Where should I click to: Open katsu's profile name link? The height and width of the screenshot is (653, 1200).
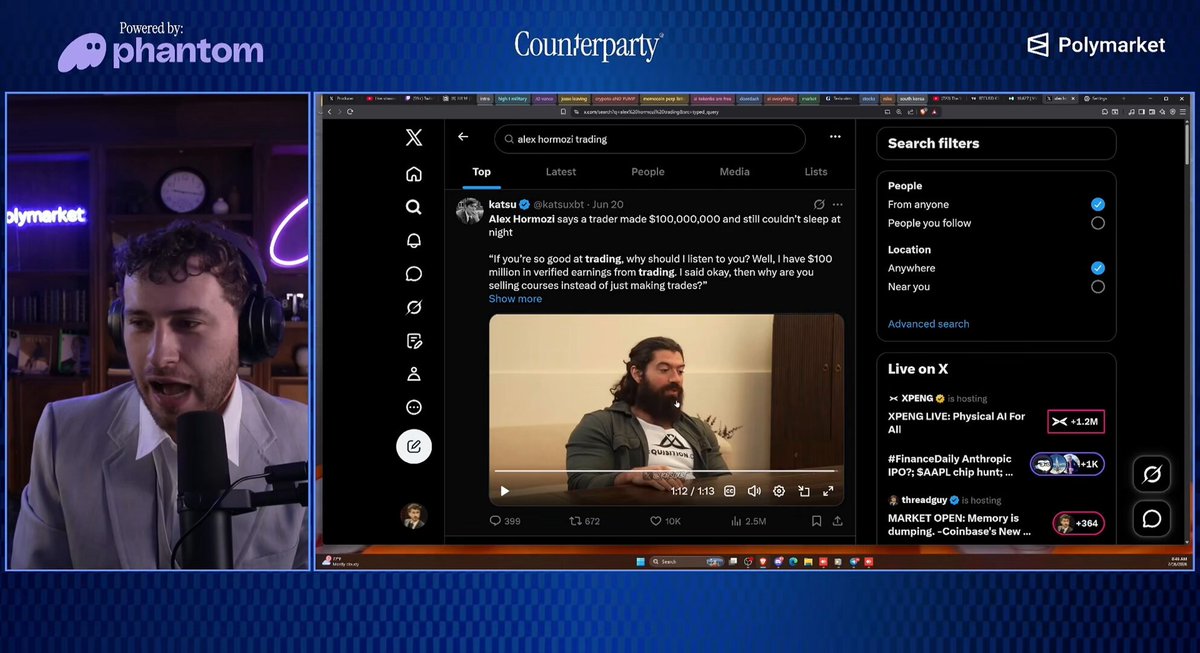(502, 204)
